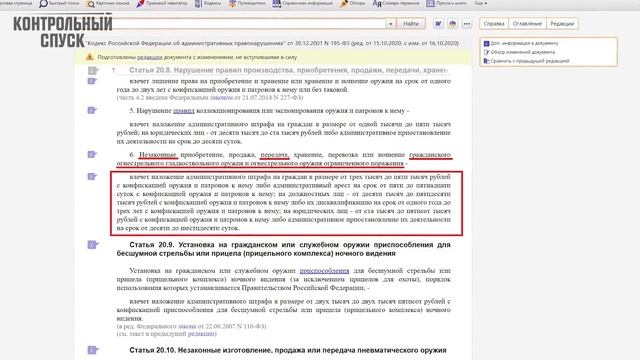The image size is (640, 360).
Task: Click inside the document search field
Action: pos(249,24)
